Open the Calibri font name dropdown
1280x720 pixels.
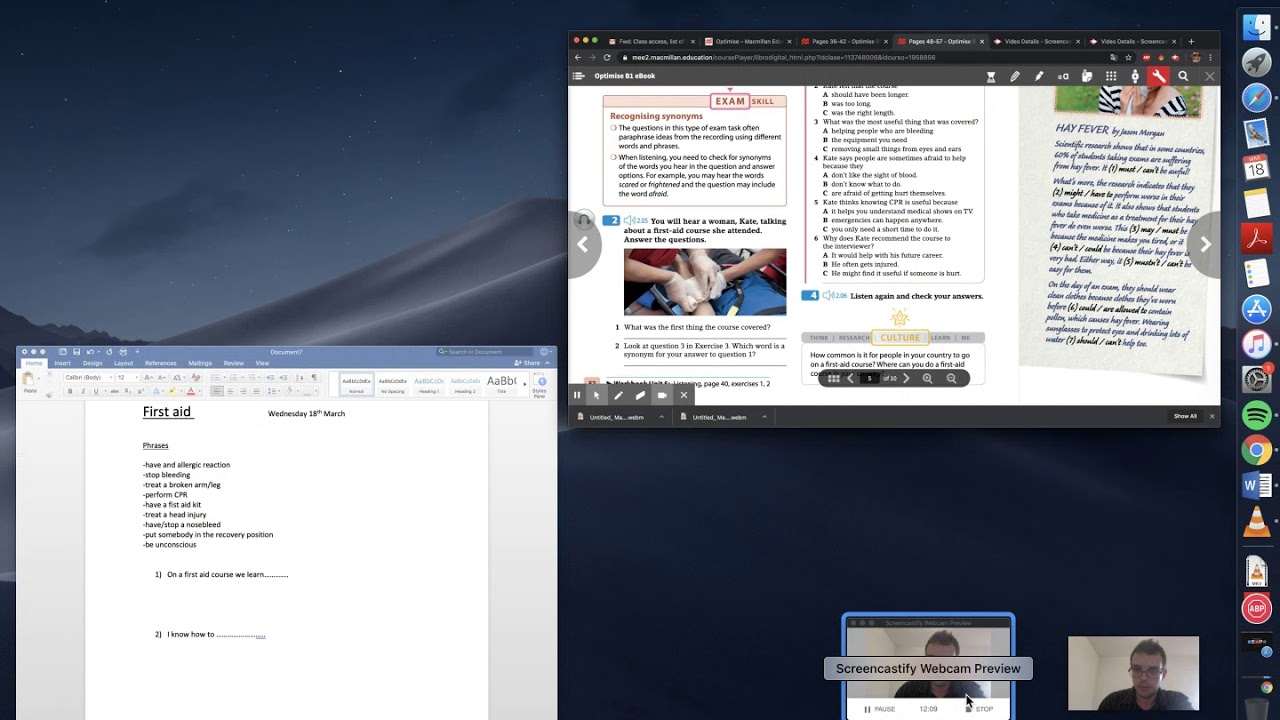(x=110, y=377)
